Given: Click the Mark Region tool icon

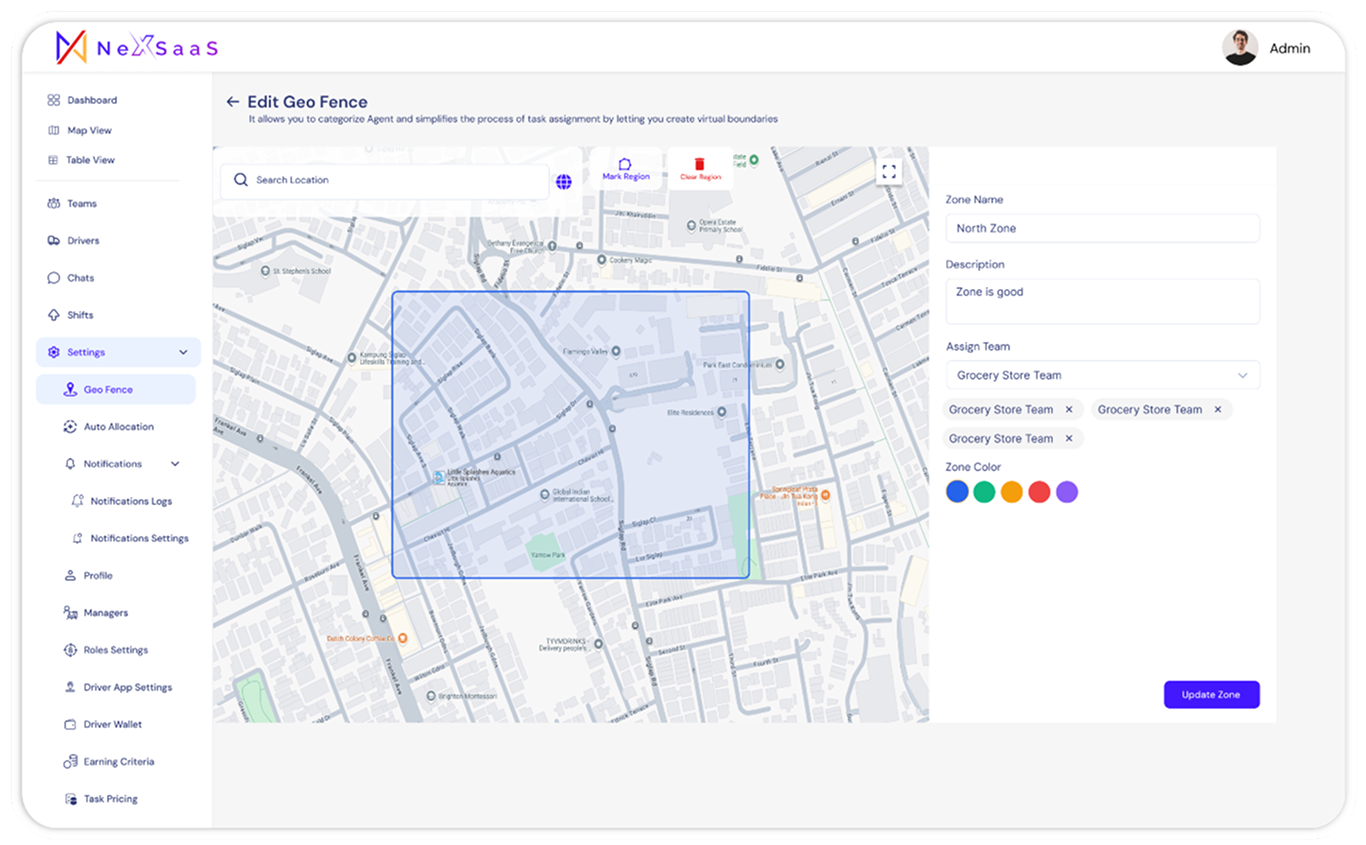Looking at the screenshot, I should pos(625,164).
